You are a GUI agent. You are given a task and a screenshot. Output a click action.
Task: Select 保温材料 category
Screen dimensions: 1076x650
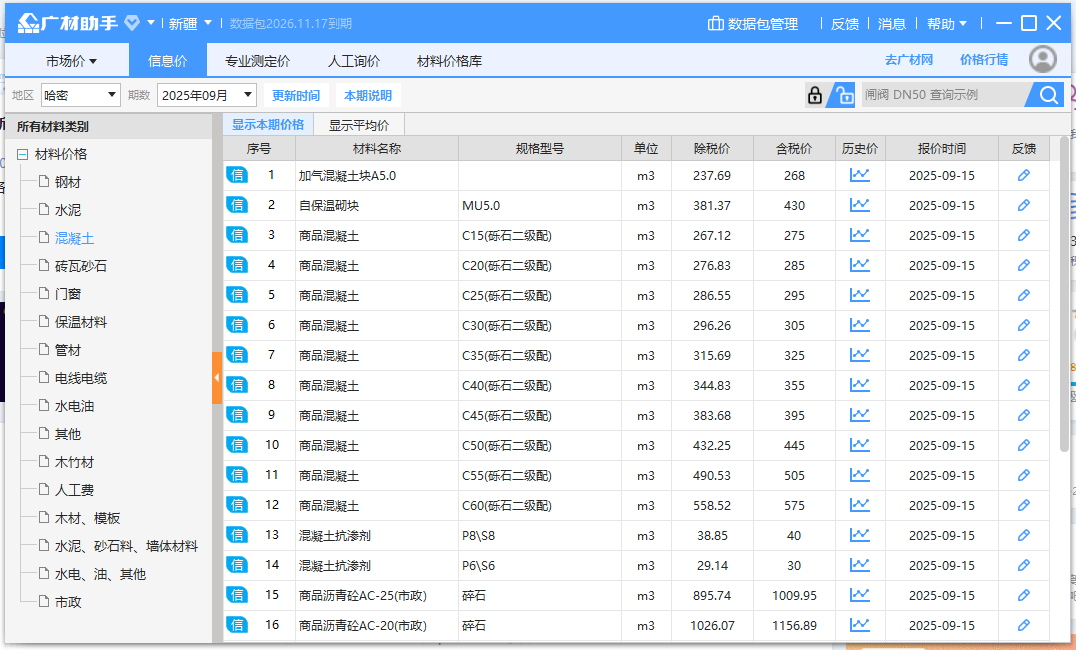click(81, 322)
